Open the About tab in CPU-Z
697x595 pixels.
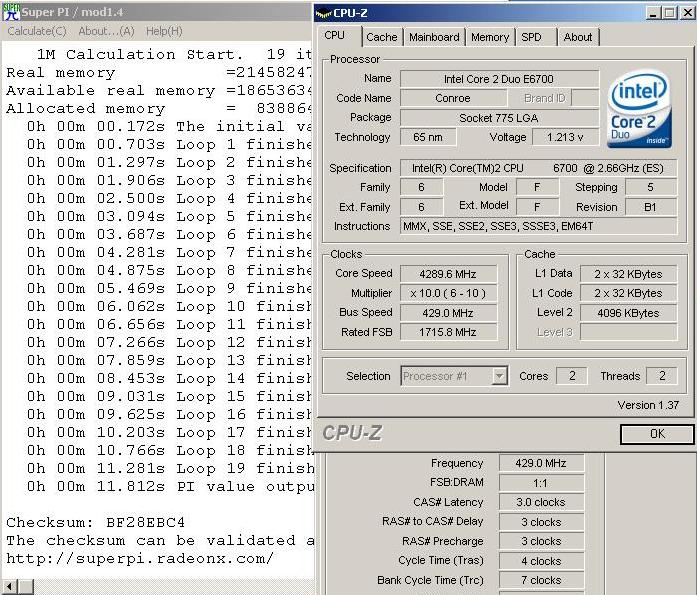(x=578, y=37)
